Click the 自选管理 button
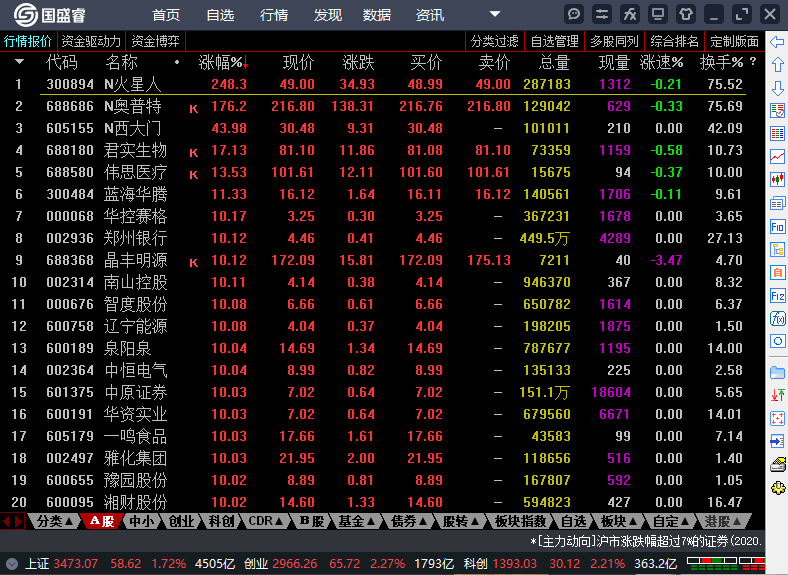The width and height of the screenshot is (788, 575). coord(554,41)
